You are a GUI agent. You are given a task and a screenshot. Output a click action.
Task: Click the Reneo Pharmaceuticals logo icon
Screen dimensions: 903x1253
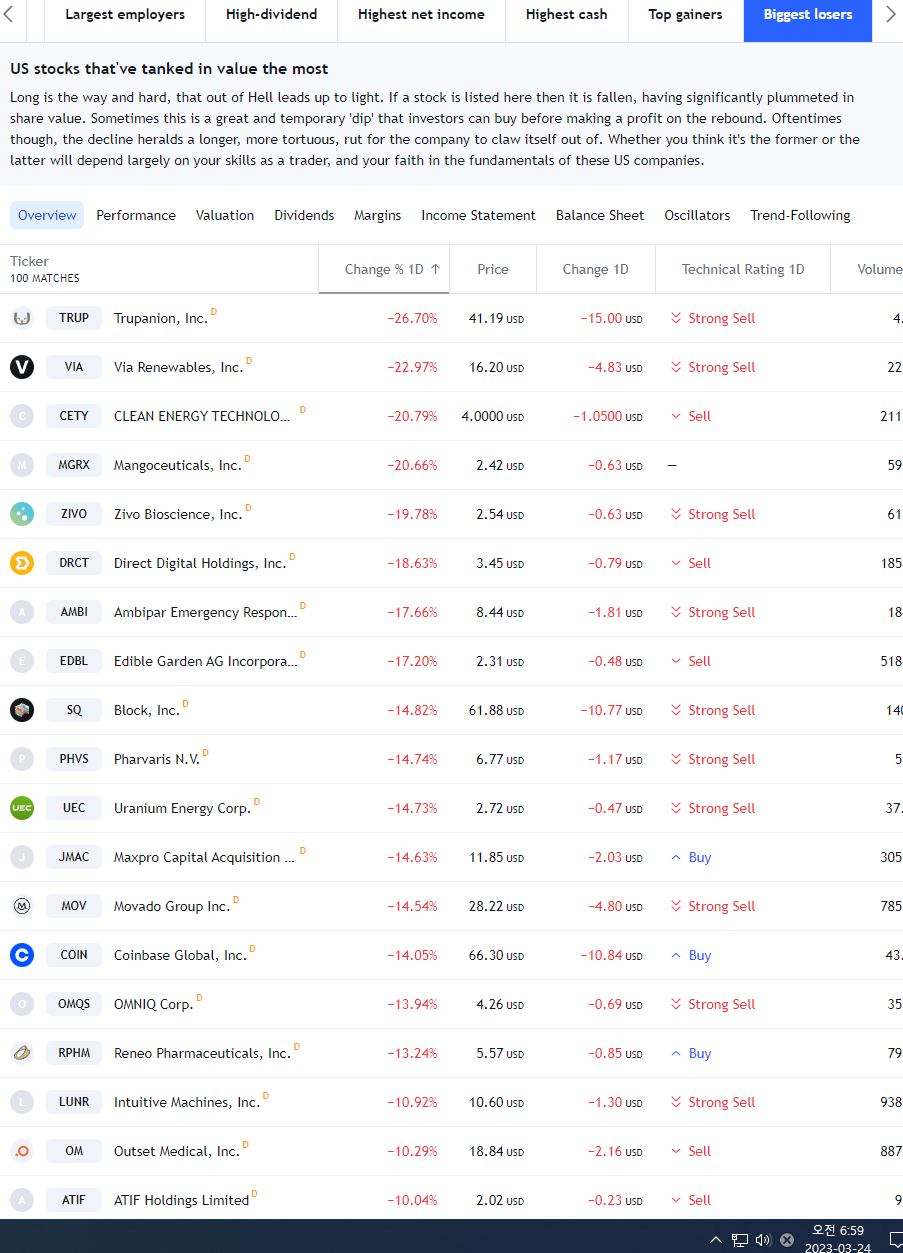(22, 1053)
